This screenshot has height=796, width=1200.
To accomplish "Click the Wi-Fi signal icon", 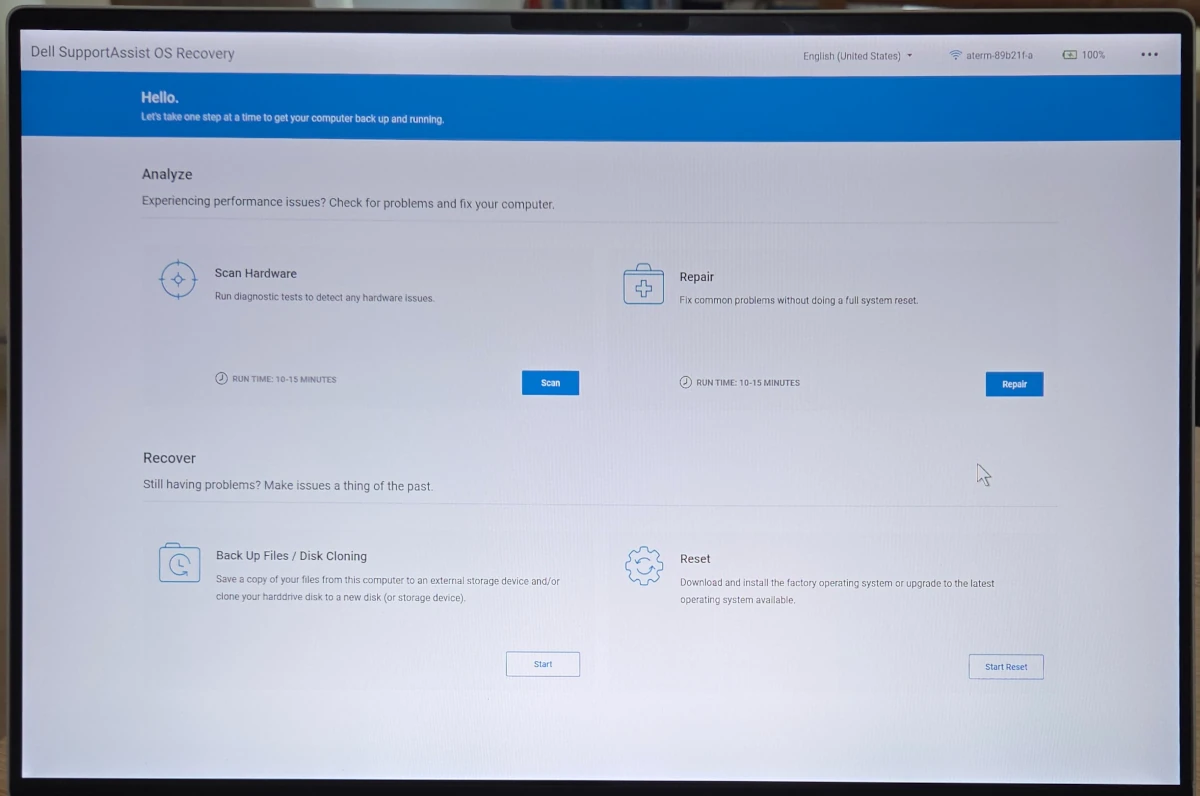I will [x=955, y=55].
